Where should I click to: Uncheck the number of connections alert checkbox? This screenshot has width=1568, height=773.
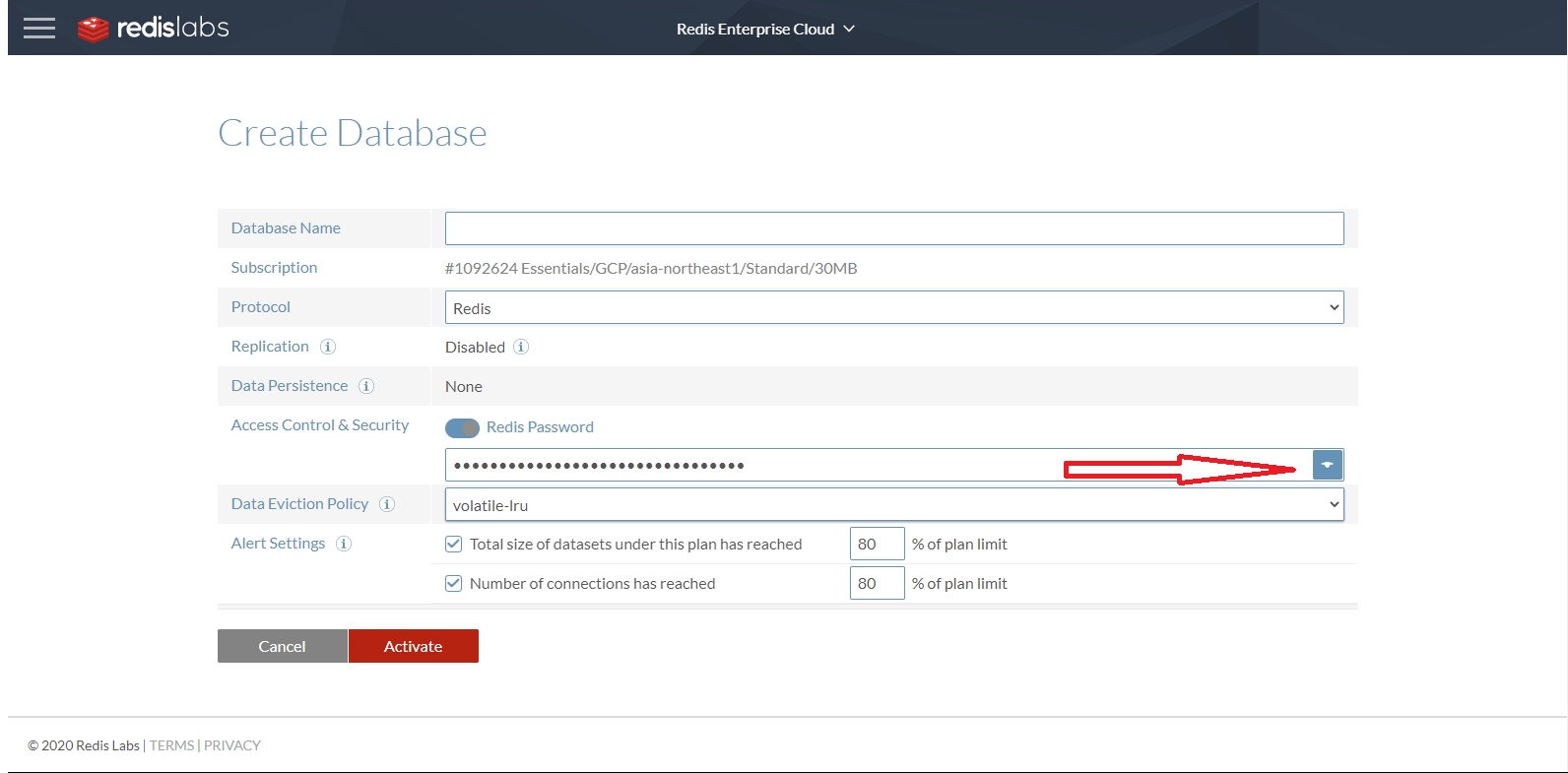[x=454, y=583]
